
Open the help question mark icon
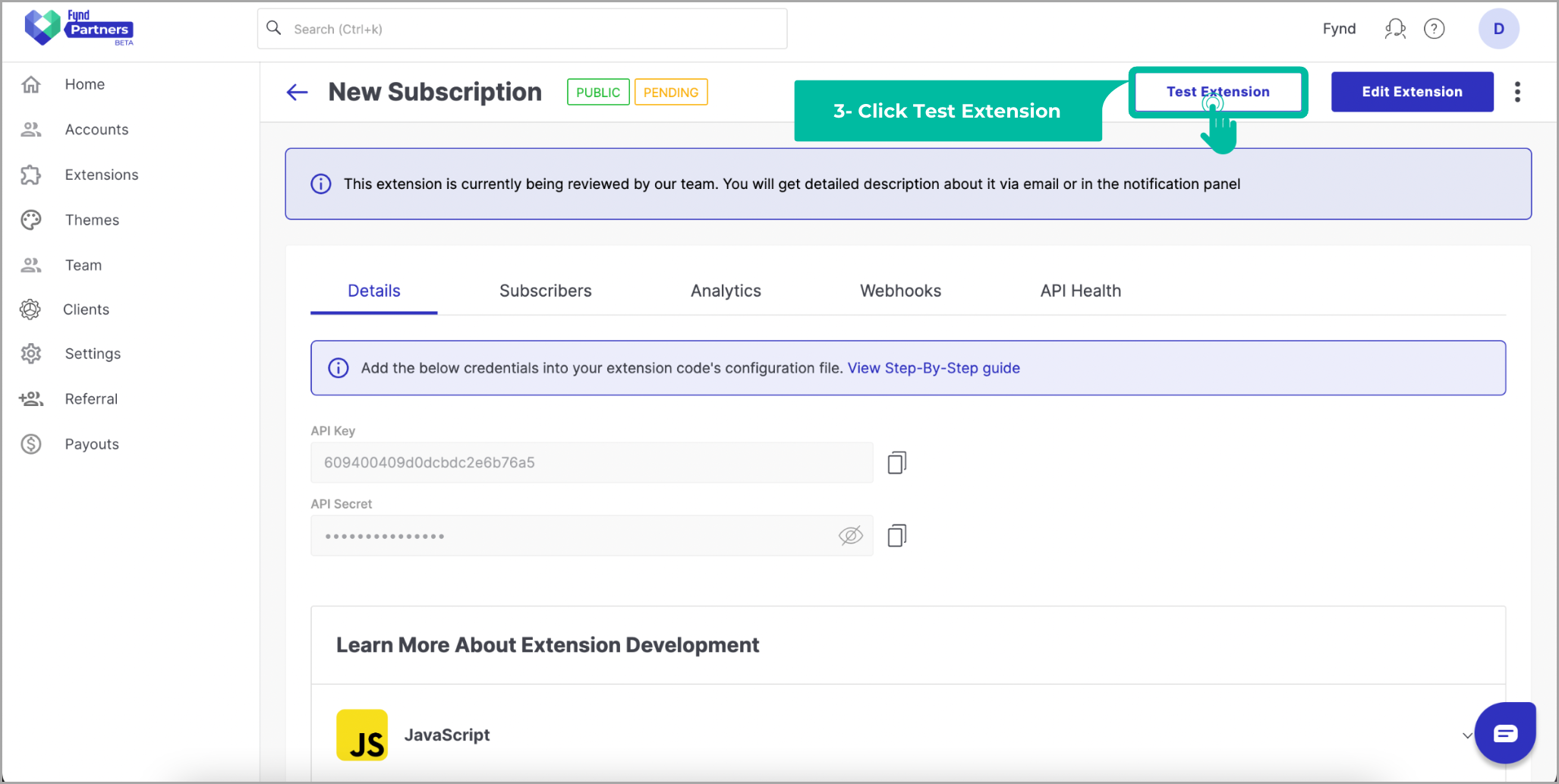click(x=1434, y=29)
